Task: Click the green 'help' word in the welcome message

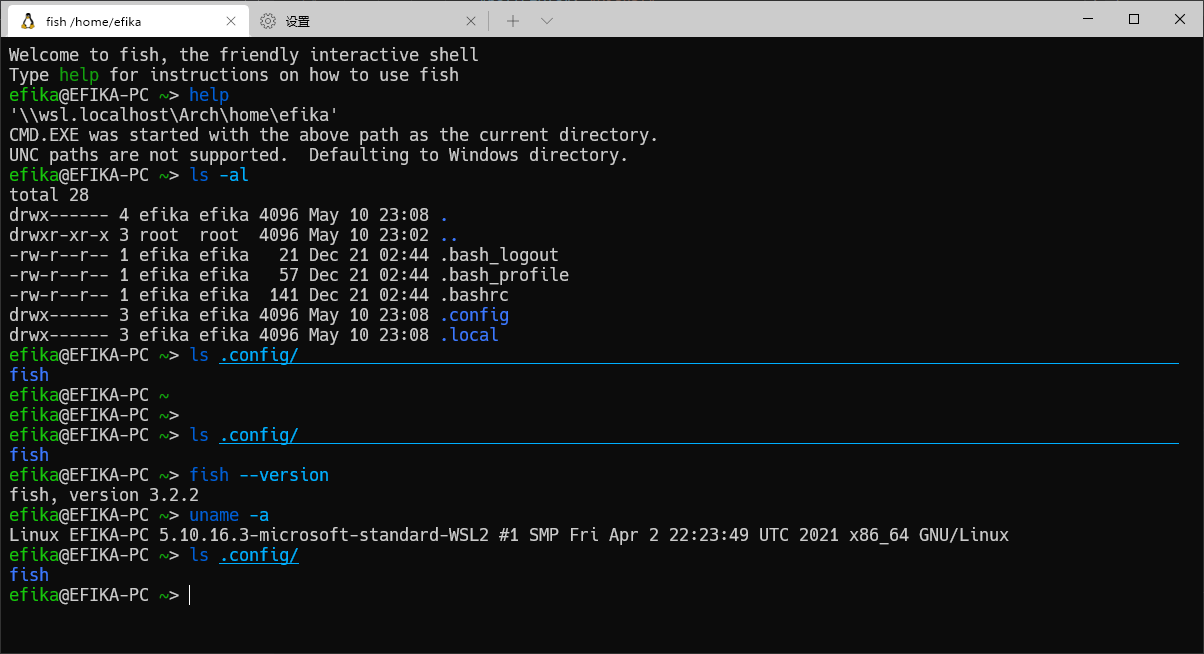Action: pyautogui.click(x=79, y=75)
